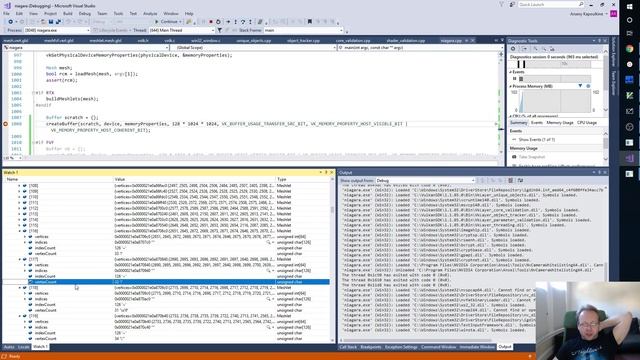Click the Diagnostic Tools vertical scrollbar
Screen dimensions: 640x360
[605, 80]
